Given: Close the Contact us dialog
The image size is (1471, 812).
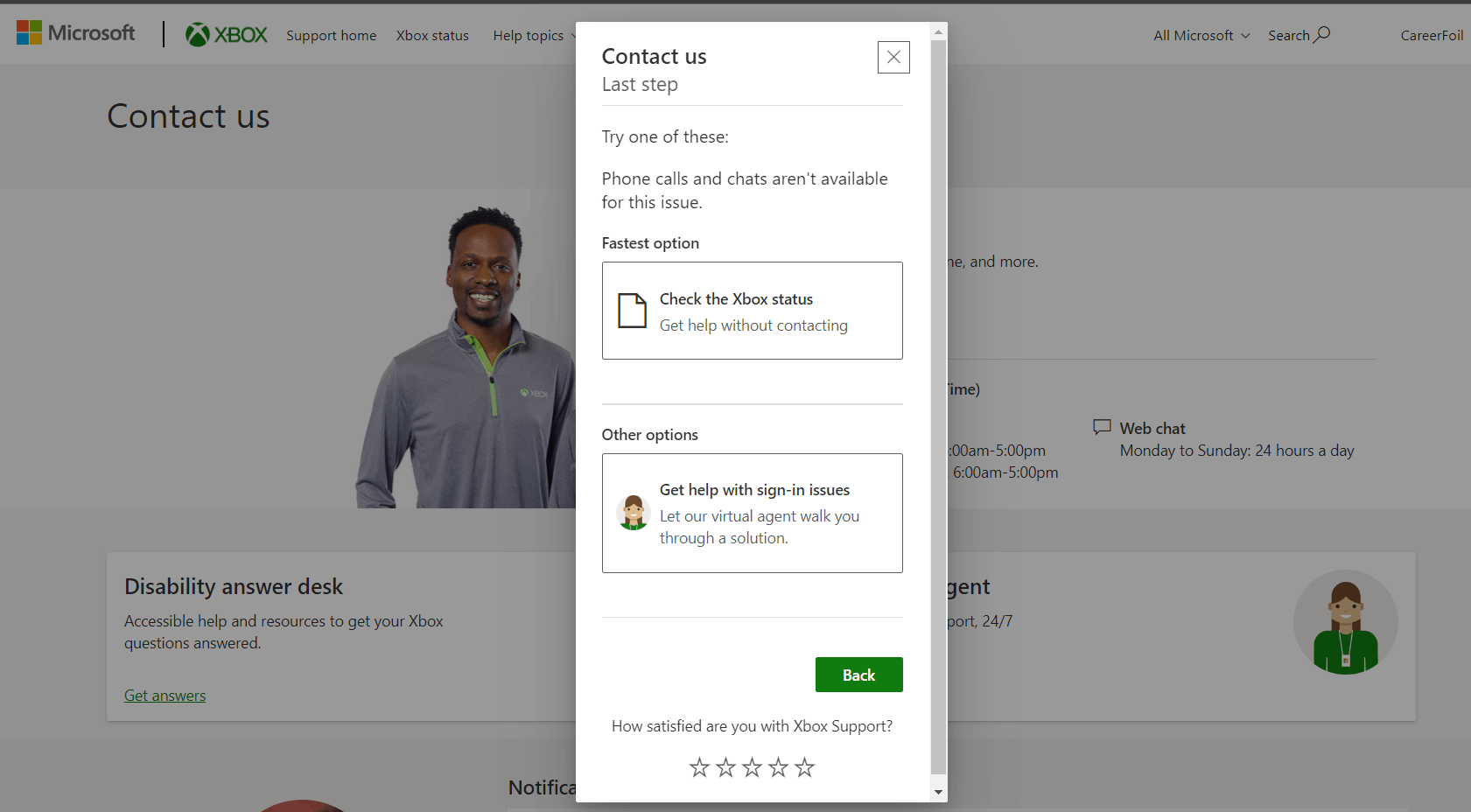Looking at the screenshot, I should click(x=893, y=57).
